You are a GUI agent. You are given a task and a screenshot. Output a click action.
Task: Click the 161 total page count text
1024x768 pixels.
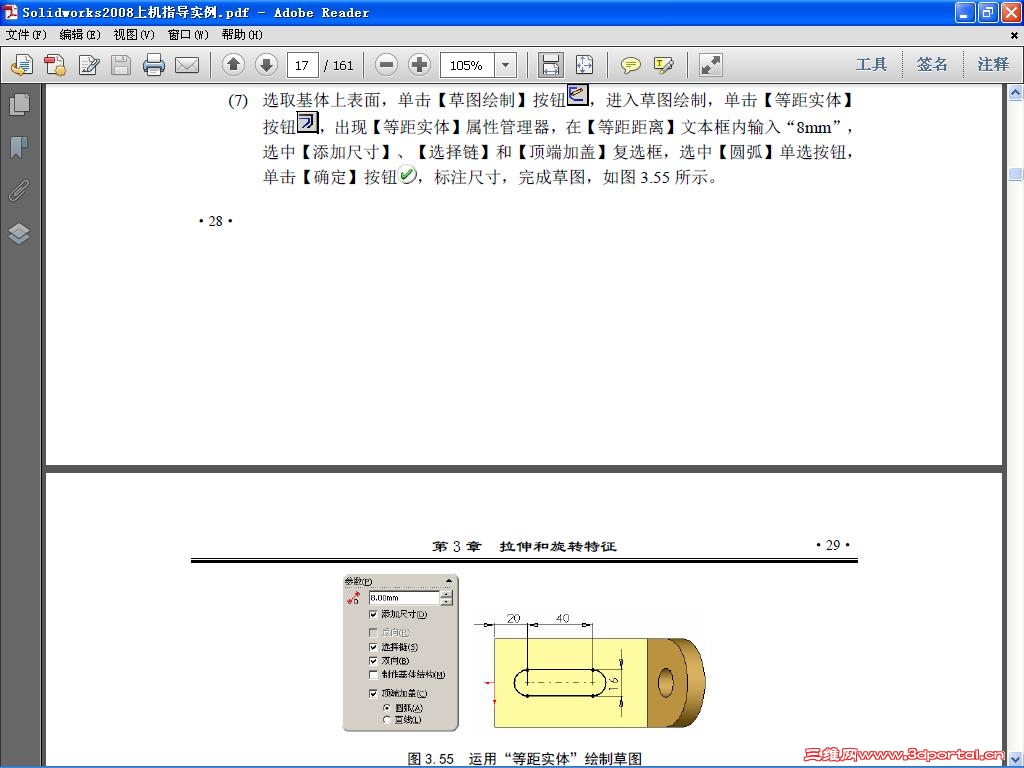point(343,65)
